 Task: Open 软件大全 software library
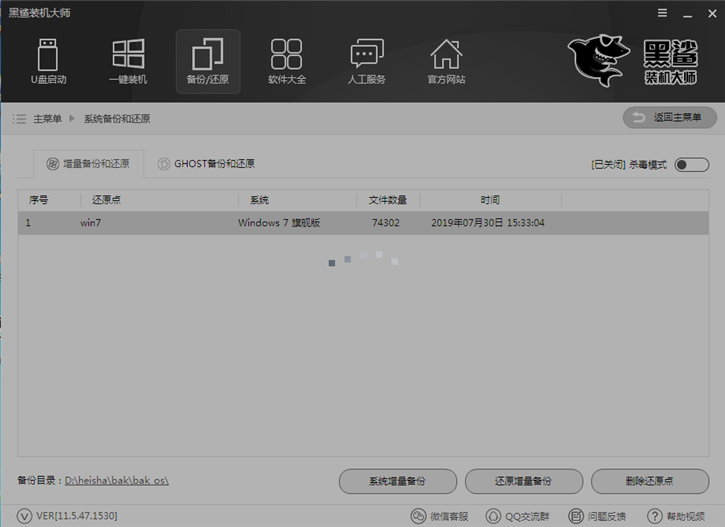tap(287, 60)
